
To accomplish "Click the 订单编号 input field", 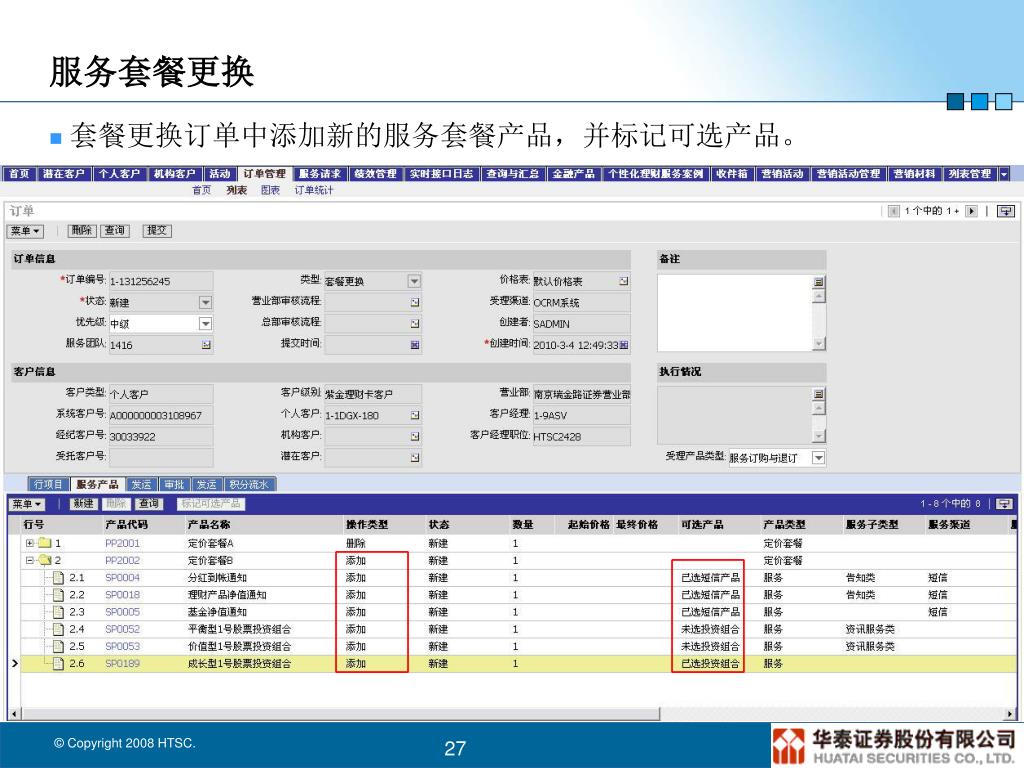I will (x=161, y=281).
